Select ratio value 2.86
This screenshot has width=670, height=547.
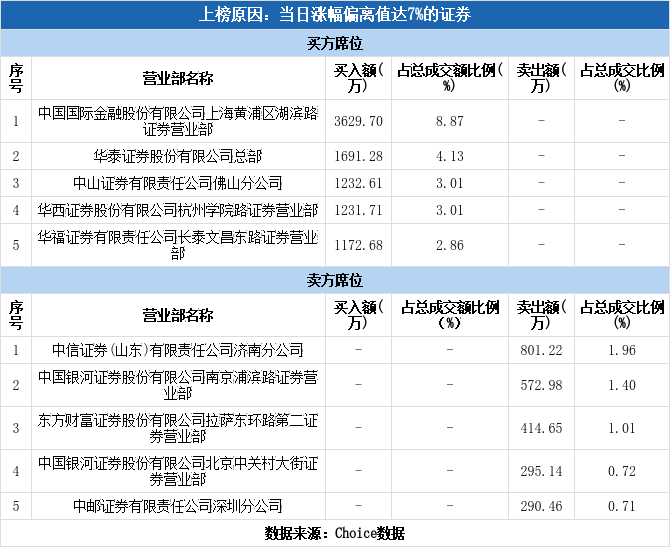[x=450, y=245]
